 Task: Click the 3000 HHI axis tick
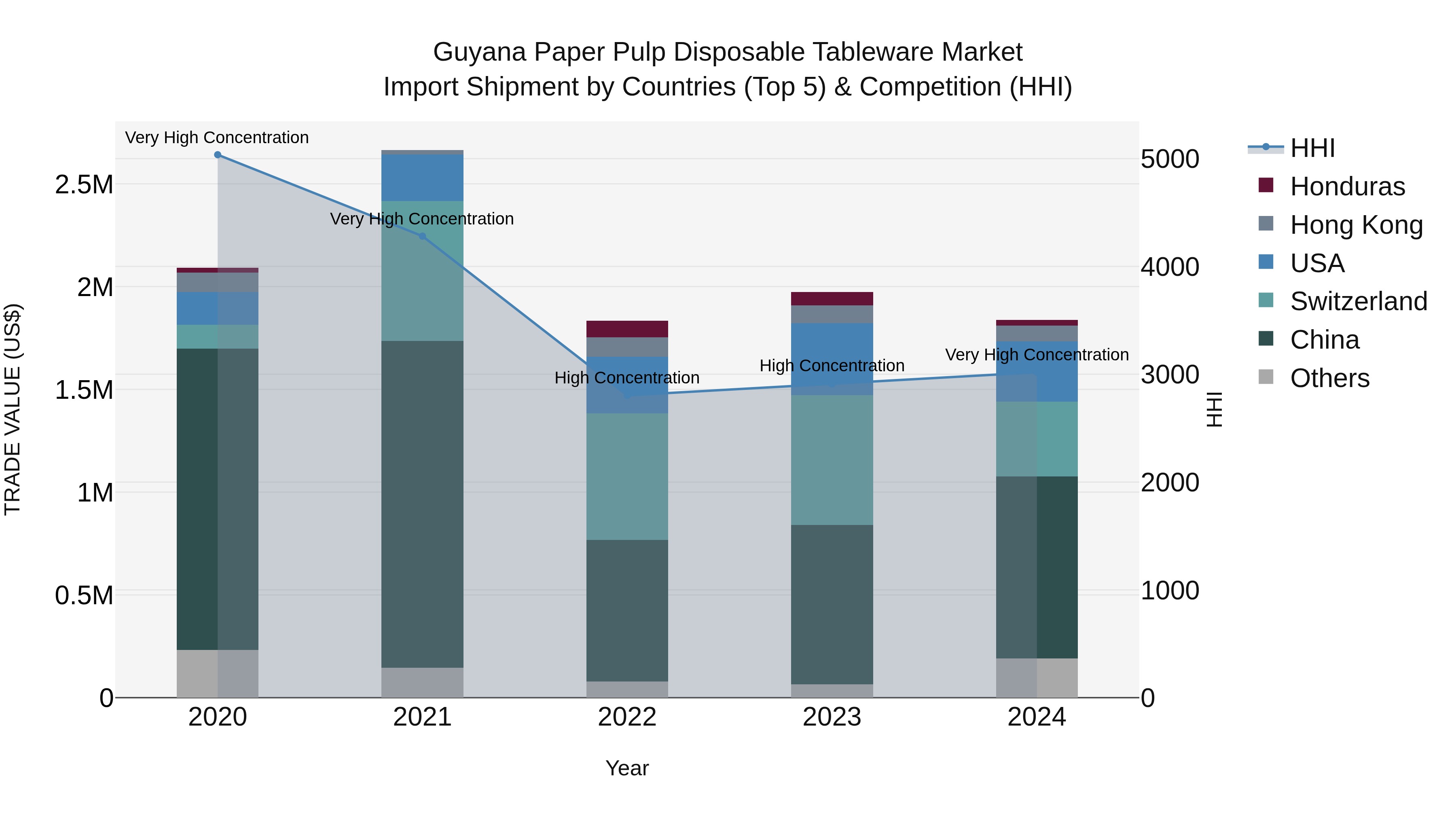[1170, 375]
